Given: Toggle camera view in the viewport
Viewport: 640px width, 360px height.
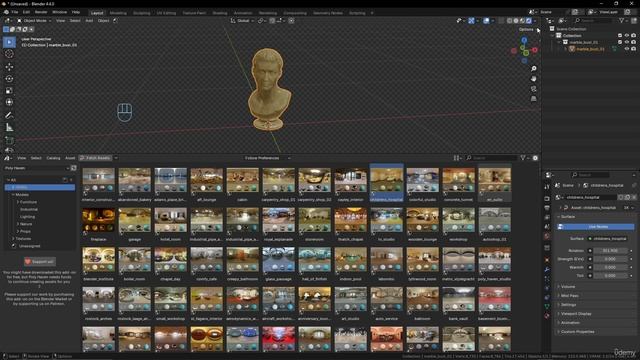Looking at the screenshot, I should click(533, 89).
